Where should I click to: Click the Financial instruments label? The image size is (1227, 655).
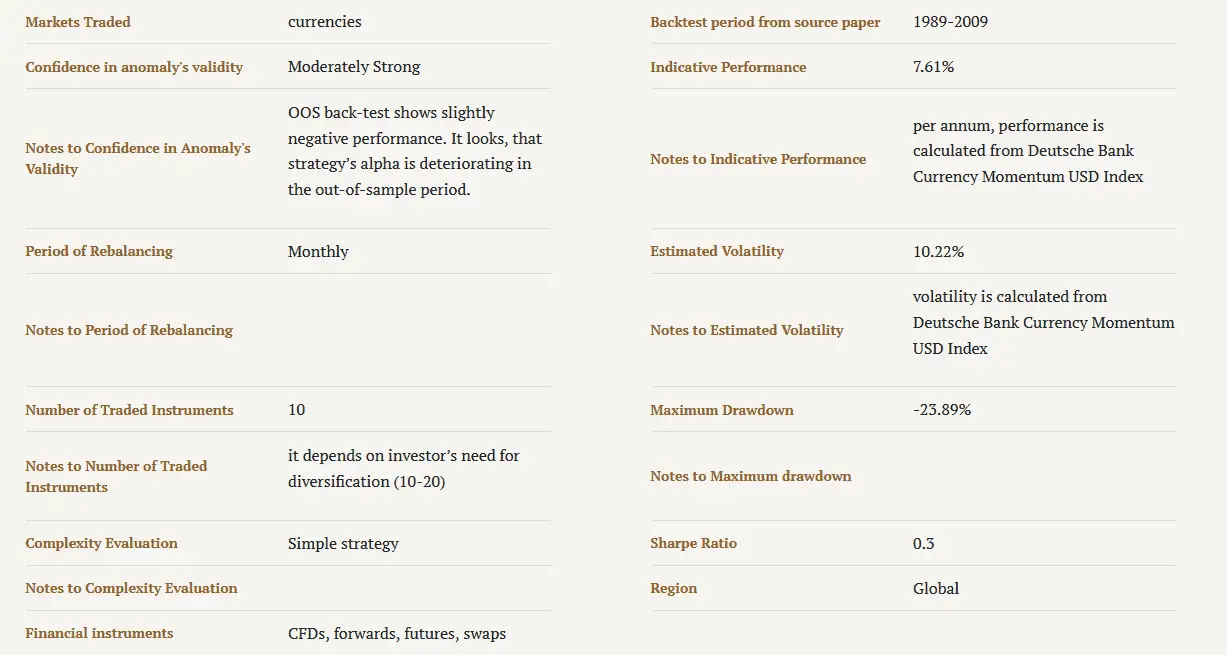pos(99,633)
